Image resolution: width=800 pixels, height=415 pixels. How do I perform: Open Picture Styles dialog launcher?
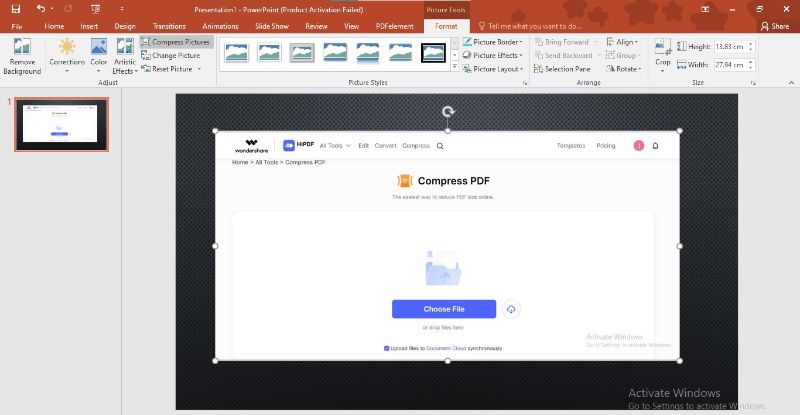coord(524,83)
